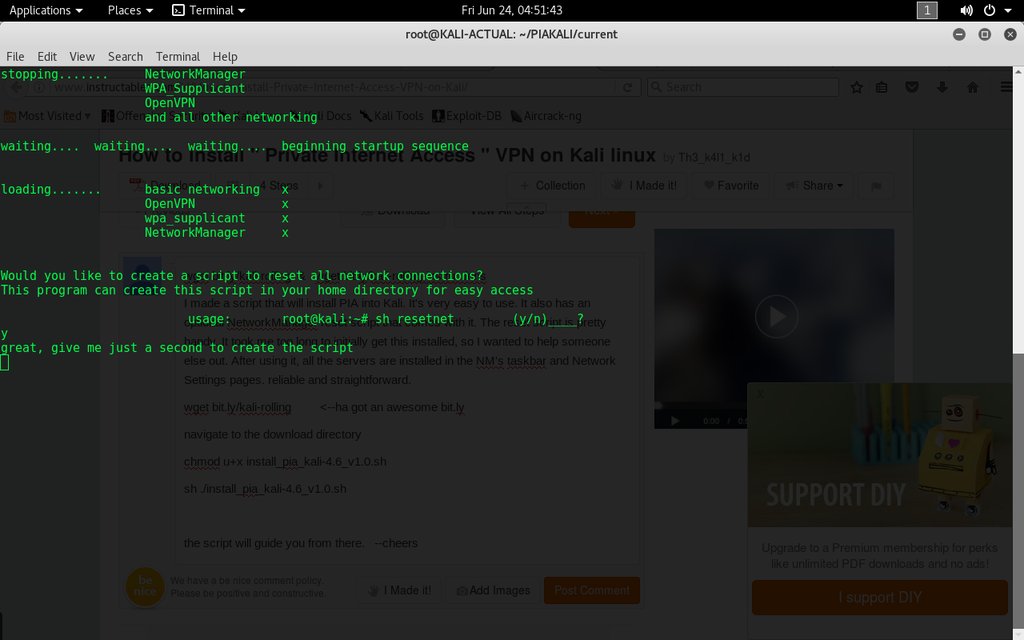
Task: Open the Places menu in top panel
Action: 130,10
